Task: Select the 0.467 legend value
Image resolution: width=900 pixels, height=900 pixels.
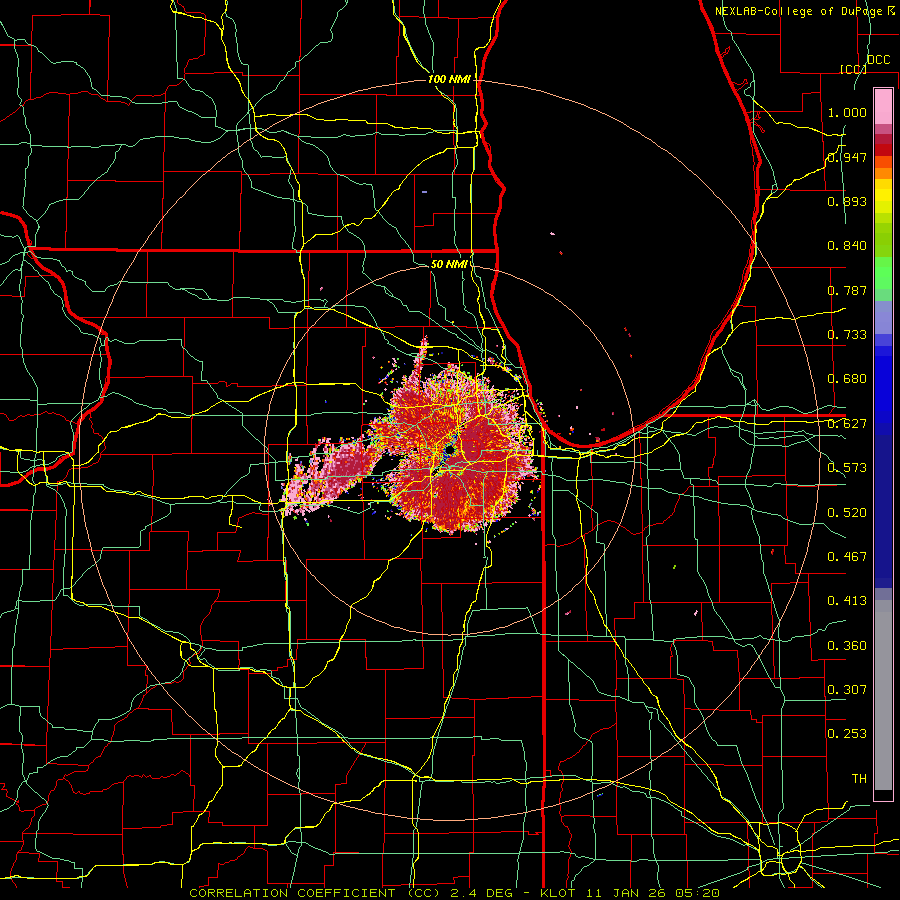Action: click(847, 557)
